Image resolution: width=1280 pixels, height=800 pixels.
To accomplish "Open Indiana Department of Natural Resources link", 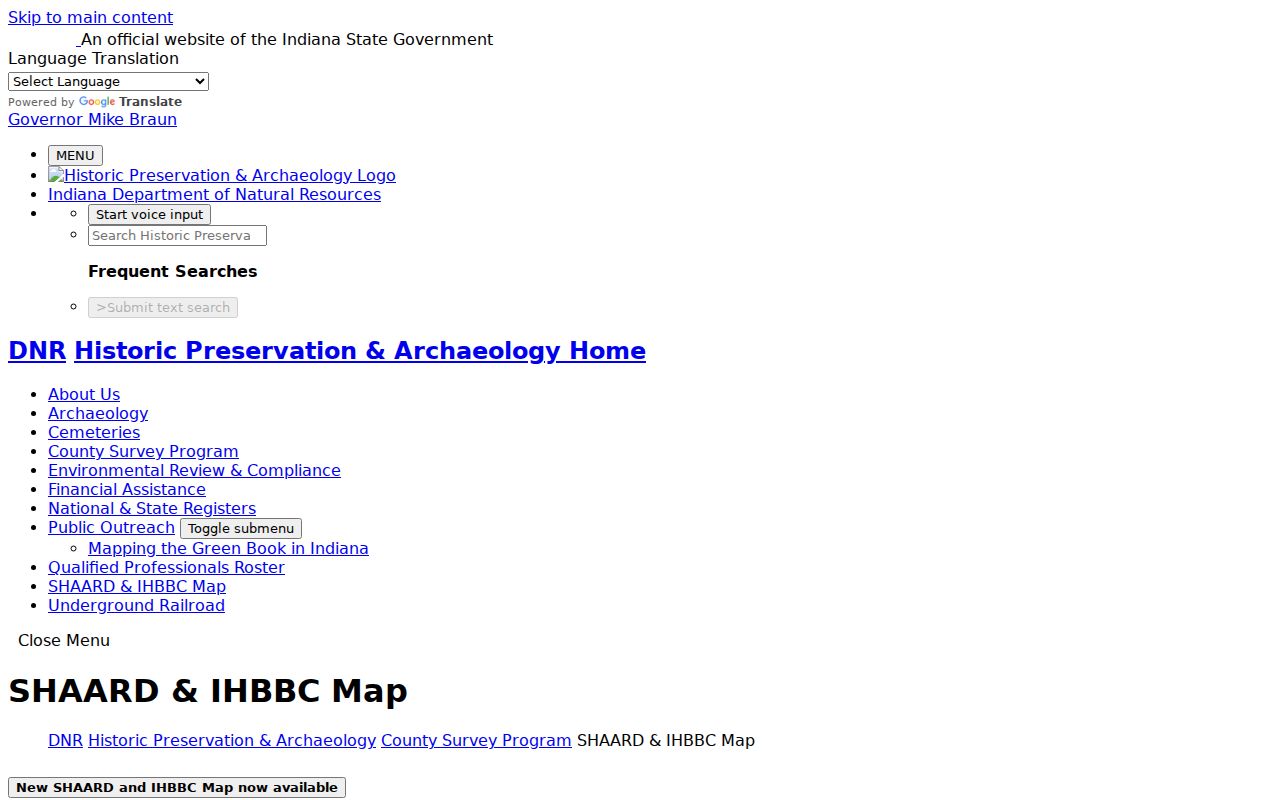I will point(214,194).
